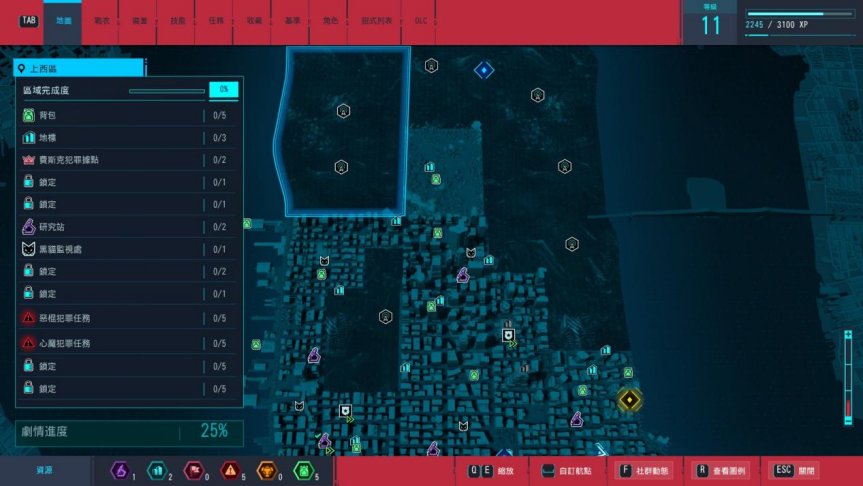Click the research station icon nearest yellow marker
The height and width of the screenshot is (486, 863).
pyautogui.click(x=576, y=419)
